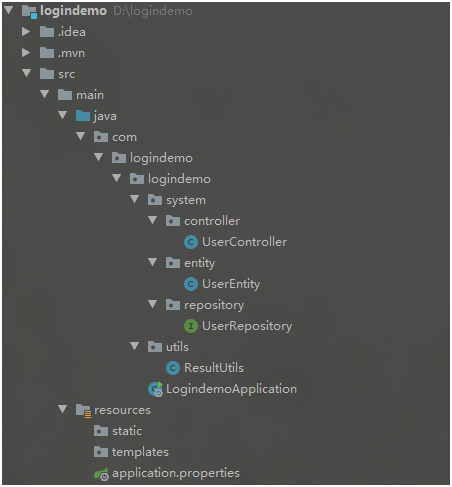
Task: Click the resources folder icon
Action: coord(83,410)
